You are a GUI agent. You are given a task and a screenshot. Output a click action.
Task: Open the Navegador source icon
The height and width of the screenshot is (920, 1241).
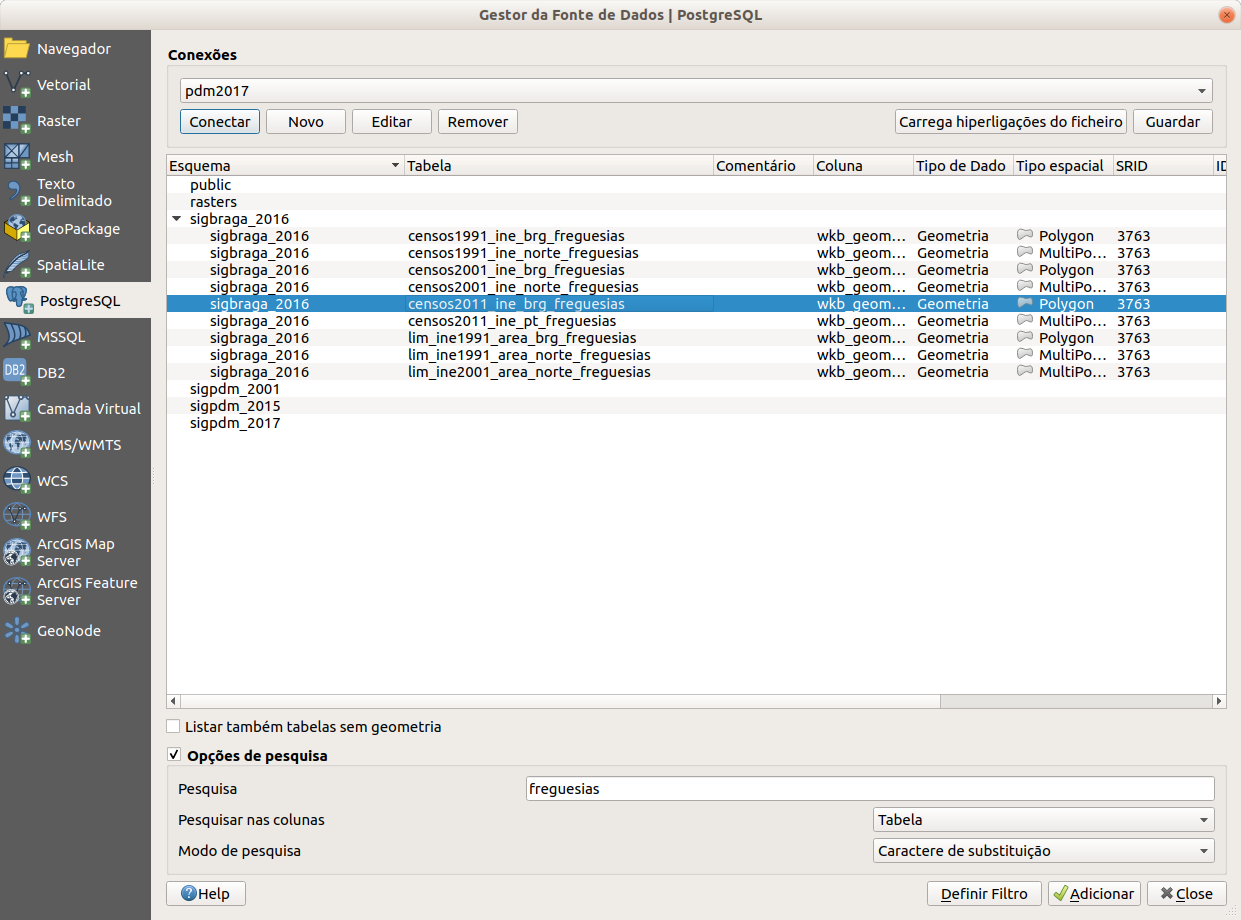pos(17,49)
